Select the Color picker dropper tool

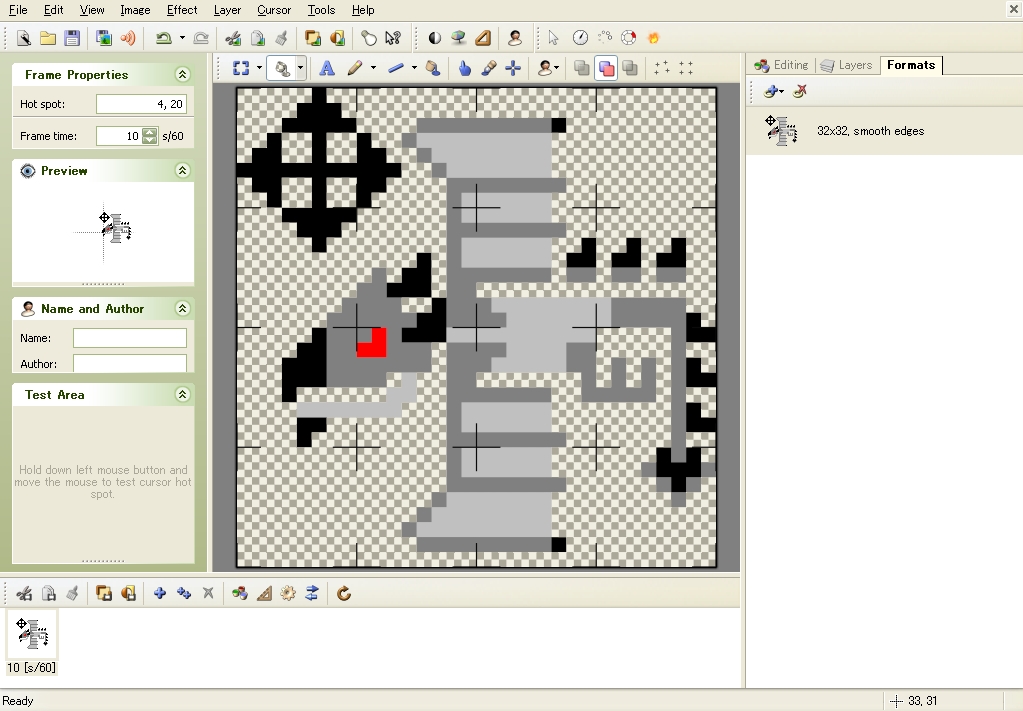489,68
